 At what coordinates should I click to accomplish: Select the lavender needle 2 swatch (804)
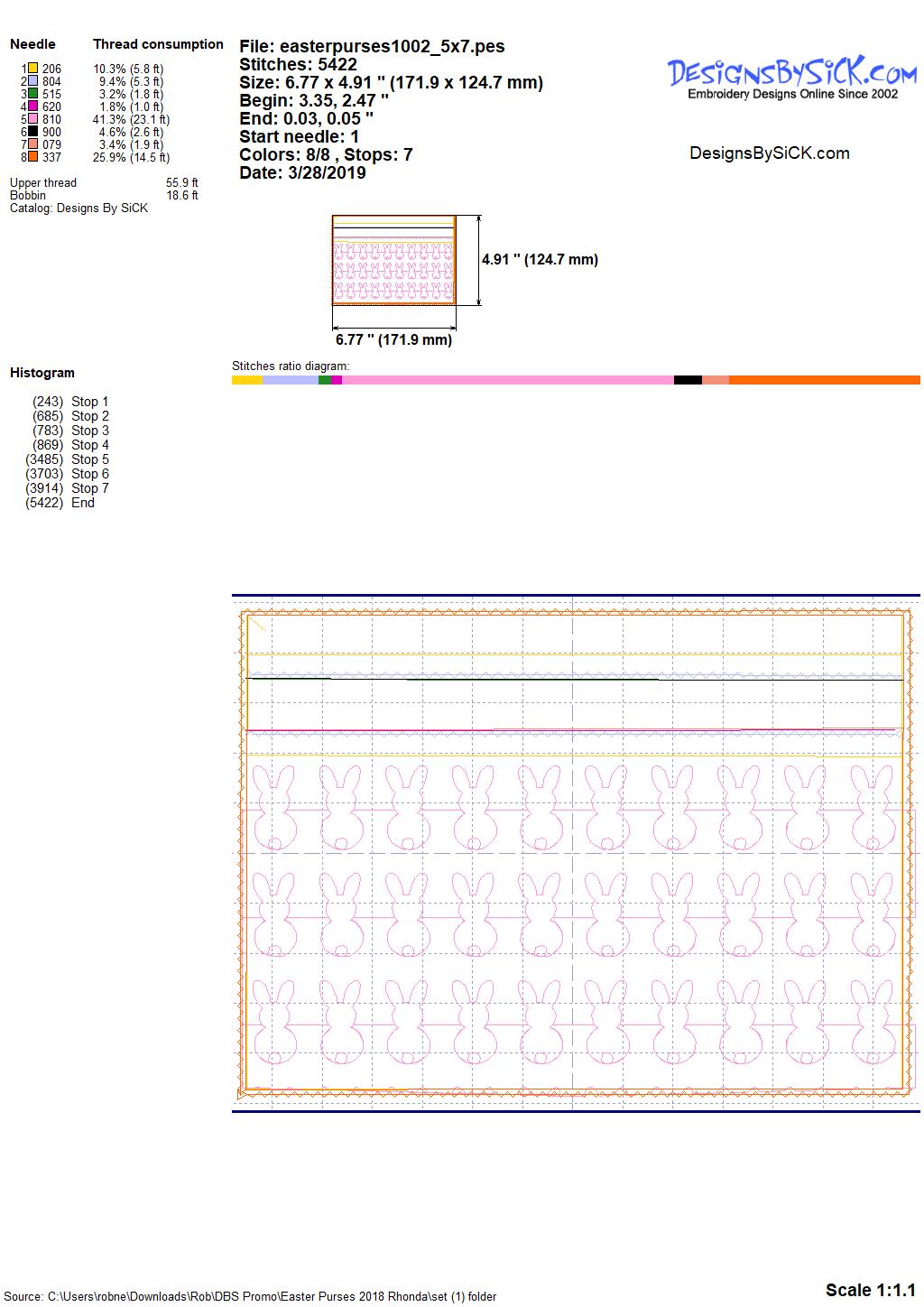coord(32,80)
